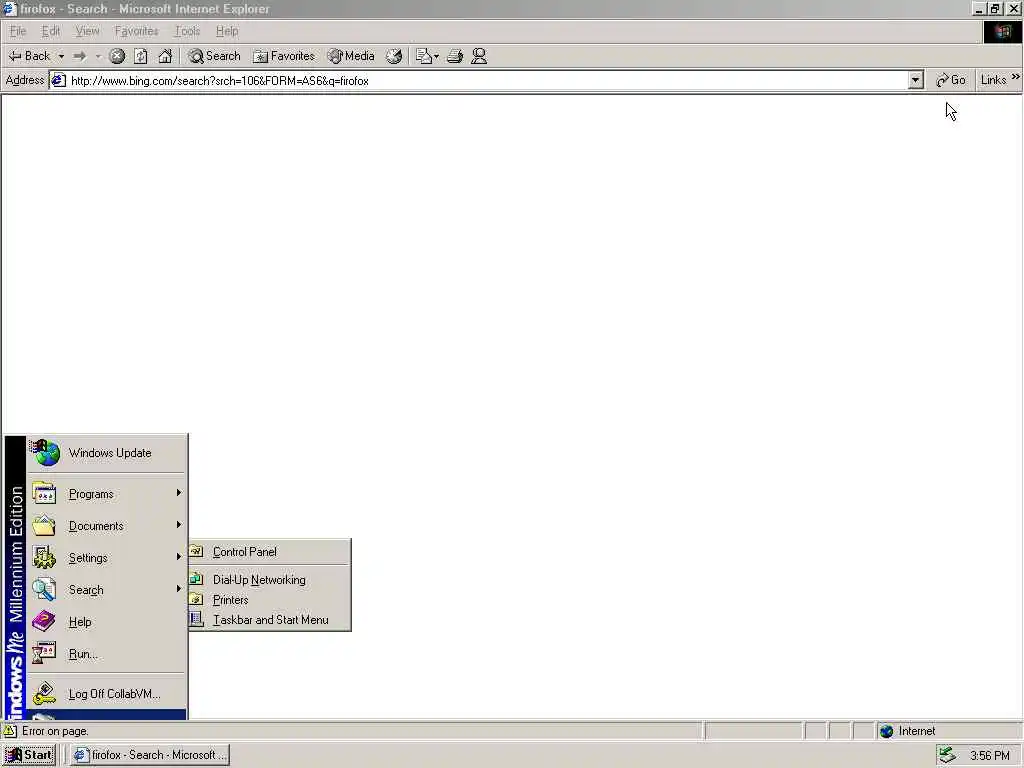The width and height of the screenshot is (1024, 768).
Task: Open Help from Start menu
Action: point(107,622)
